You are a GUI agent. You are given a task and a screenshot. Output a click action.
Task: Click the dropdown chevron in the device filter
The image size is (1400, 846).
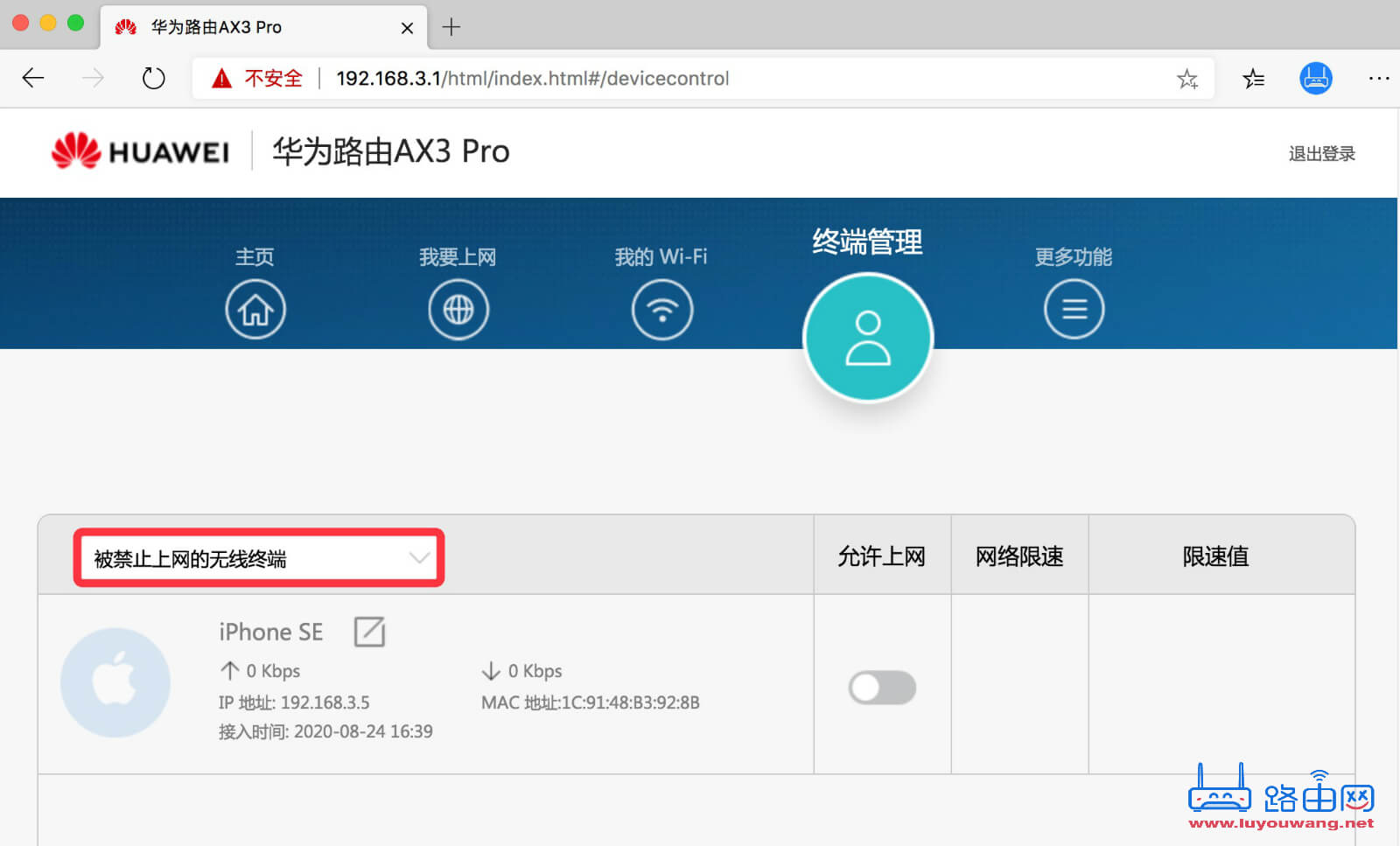418,556
